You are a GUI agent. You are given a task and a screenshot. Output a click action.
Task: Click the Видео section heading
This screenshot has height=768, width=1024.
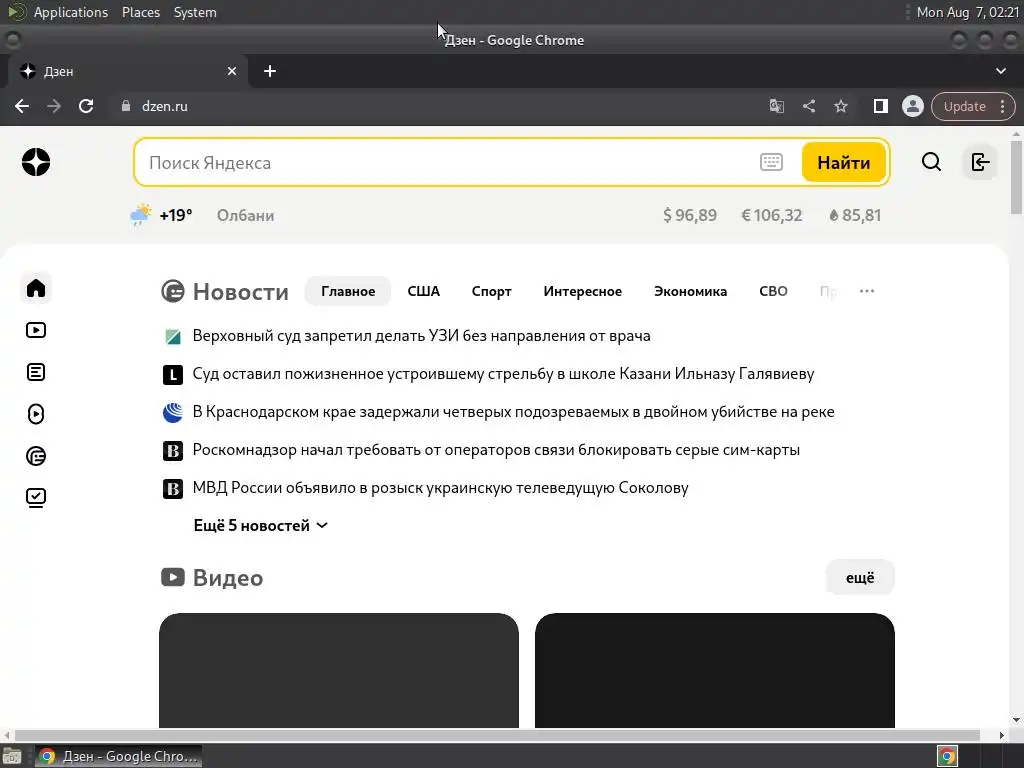pos(228,578)
